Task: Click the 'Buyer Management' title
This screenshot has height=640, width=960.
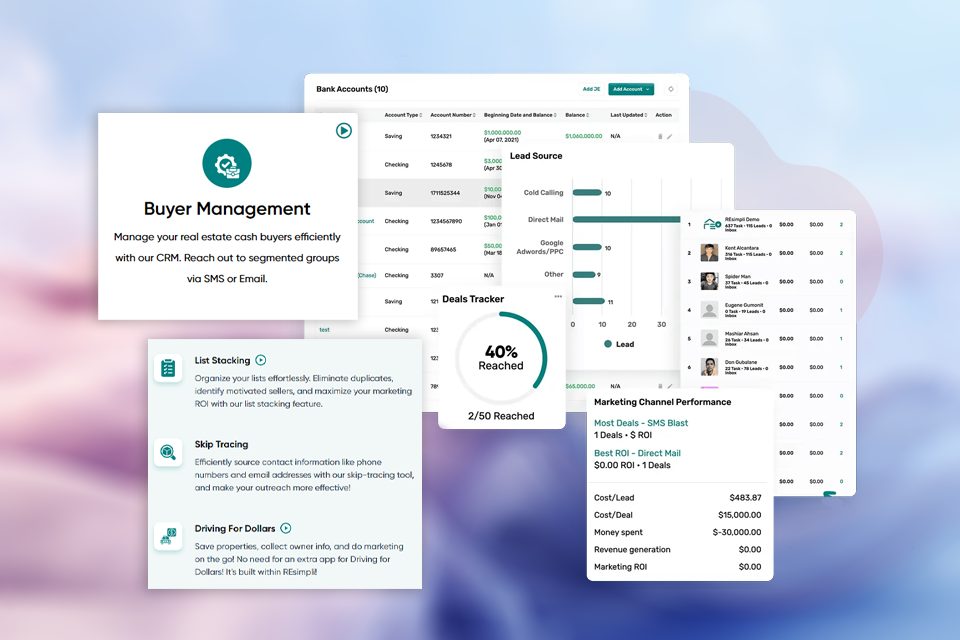Action: pos(227,209)
